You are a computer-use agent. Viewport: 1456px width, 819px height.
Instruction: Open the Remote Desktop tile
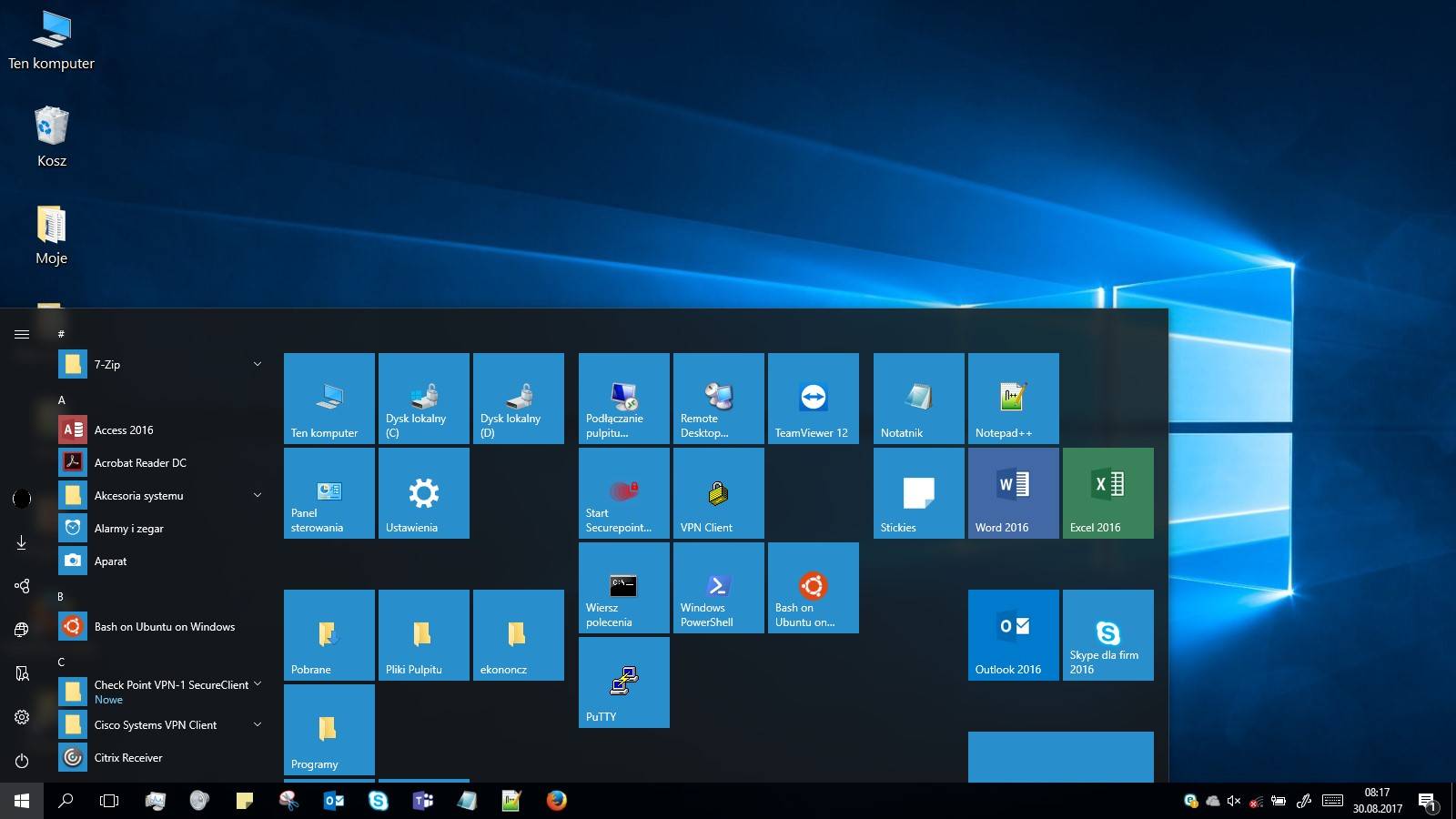click(x=719, y=399)
